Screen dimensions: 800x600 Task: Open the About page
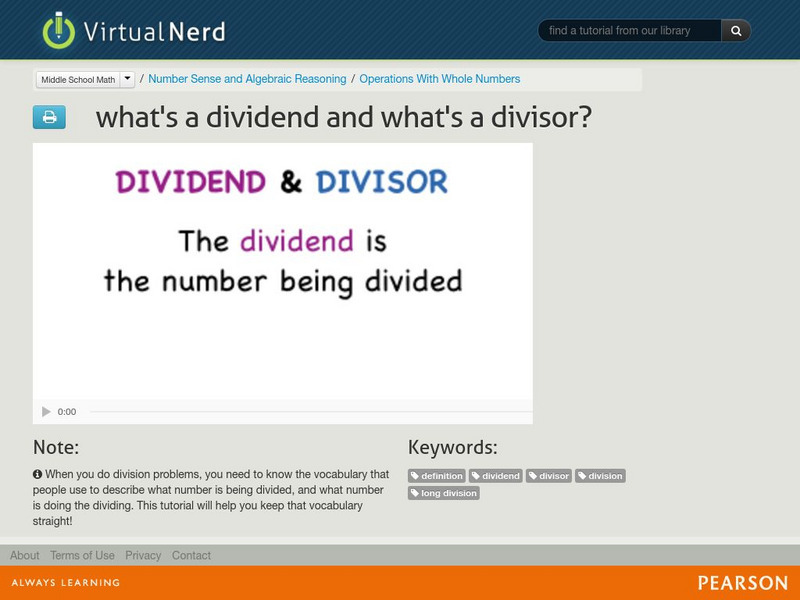(22, 555)
